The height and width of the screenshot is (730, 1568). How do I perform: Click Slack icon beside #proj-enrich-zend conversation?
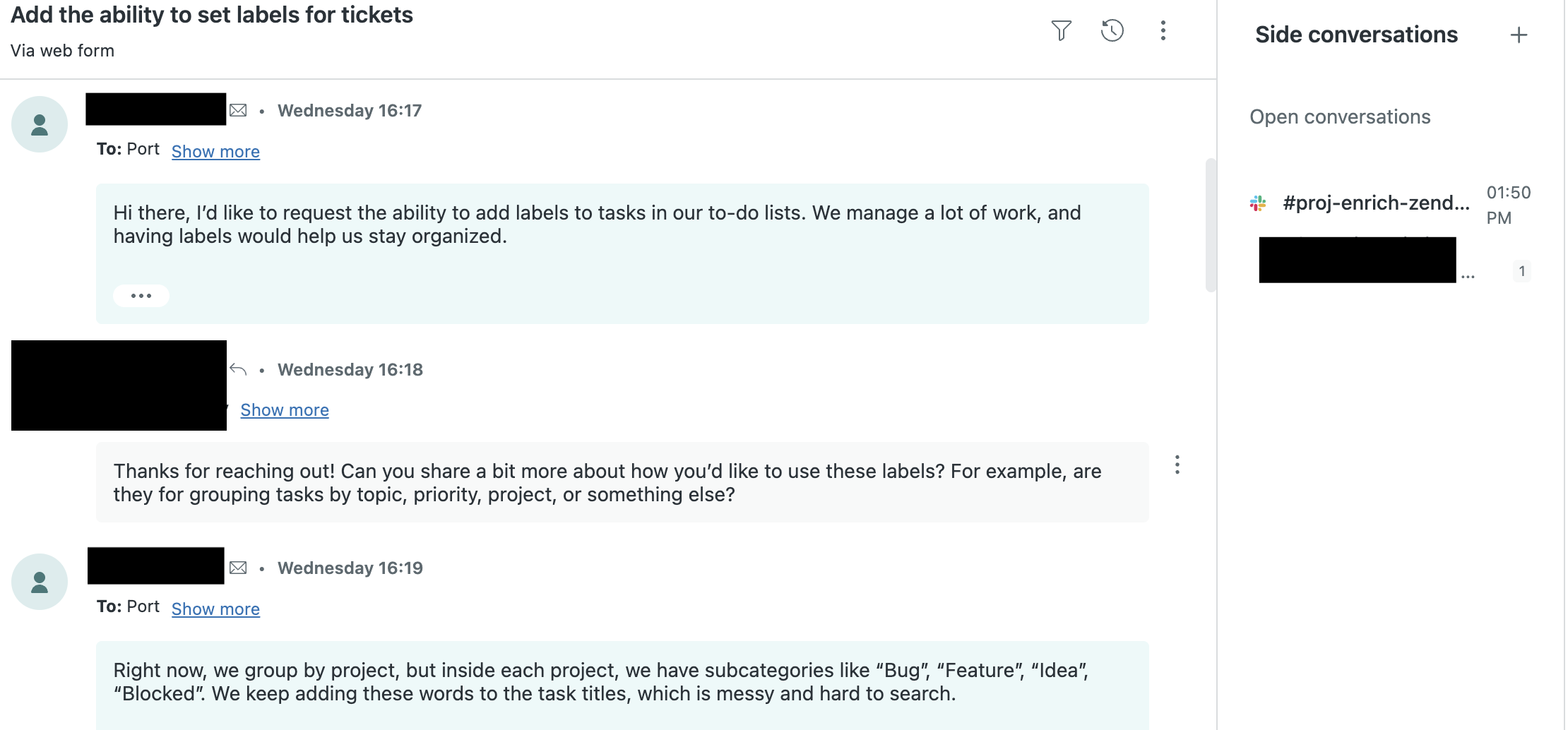[x=1258, y=203]
